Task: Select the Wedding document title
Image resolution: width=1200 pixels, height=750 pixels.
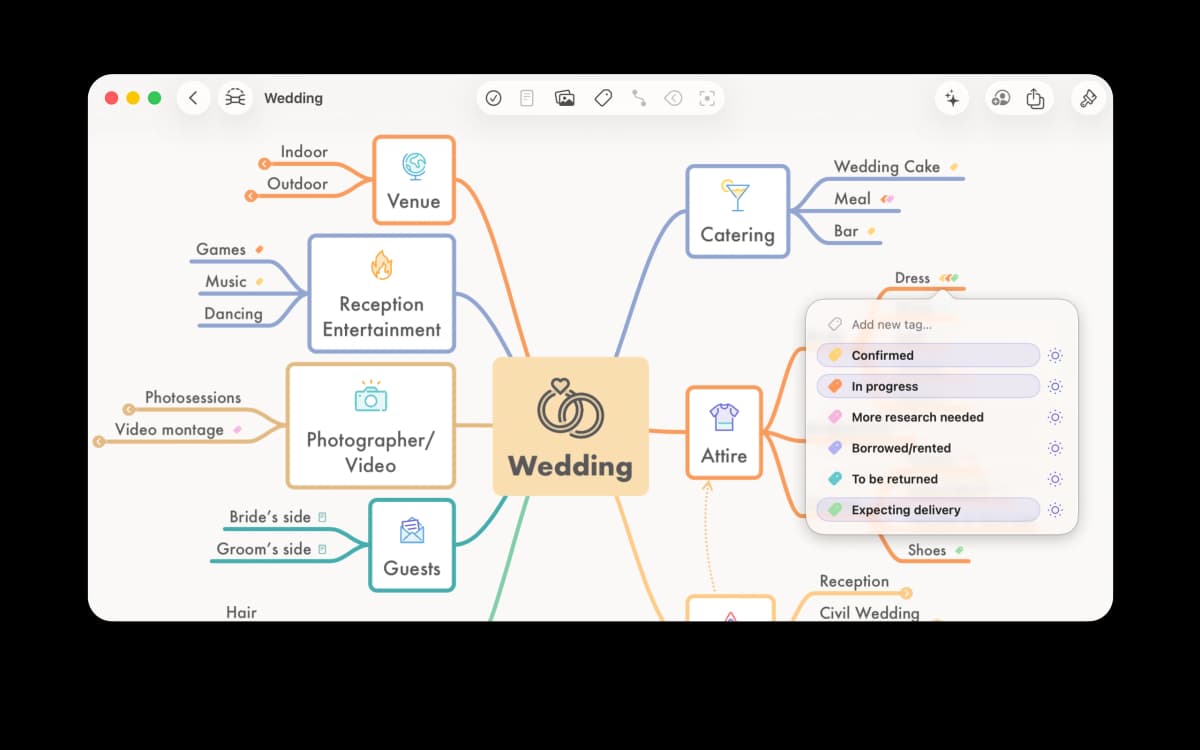Action: (x=293, y=98)
